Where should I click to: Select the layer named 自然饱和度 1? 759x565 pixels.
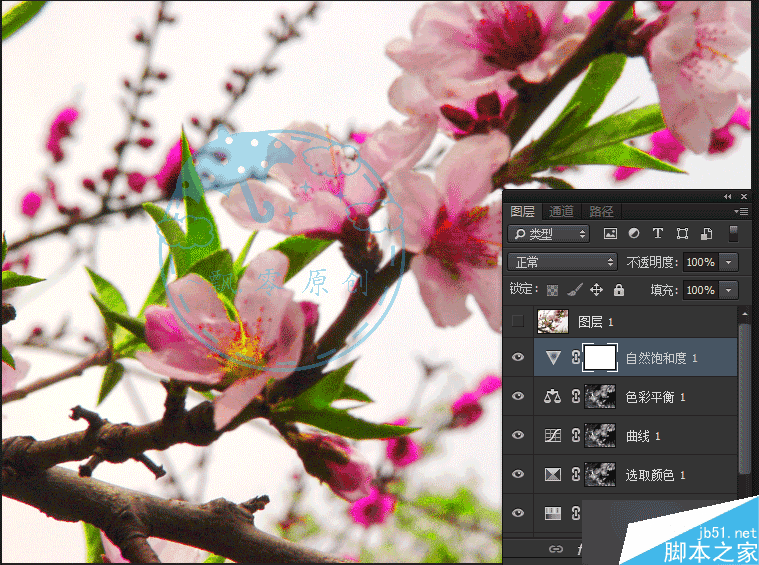click(x=661, y=358)
